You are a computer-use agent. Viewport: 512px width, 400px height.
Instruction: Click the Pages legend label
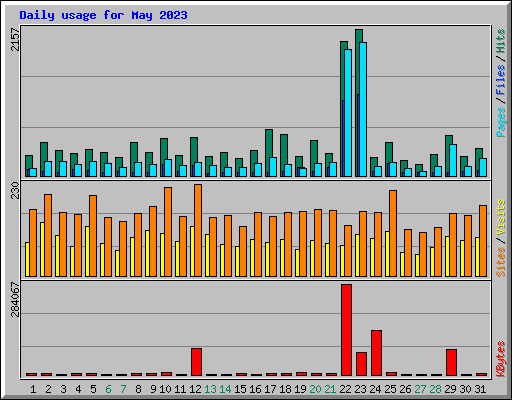501,122
